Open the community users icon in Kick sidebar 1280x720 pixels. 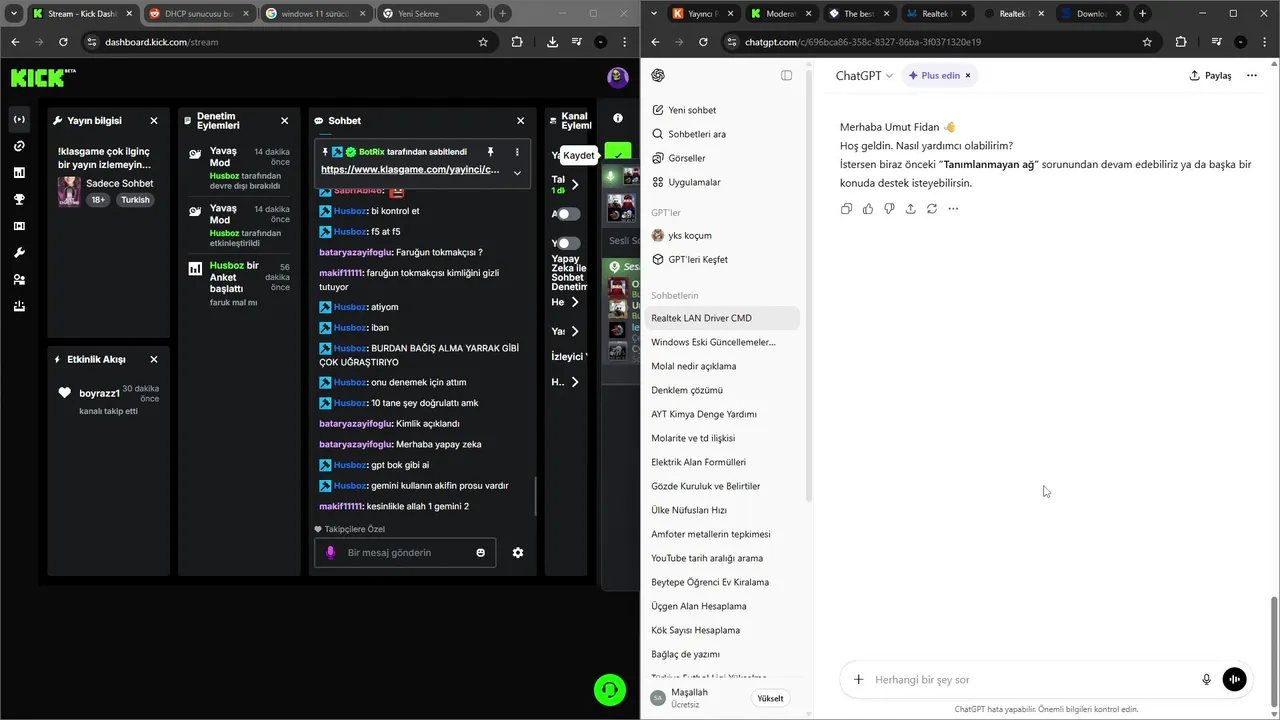coord(19,280)
